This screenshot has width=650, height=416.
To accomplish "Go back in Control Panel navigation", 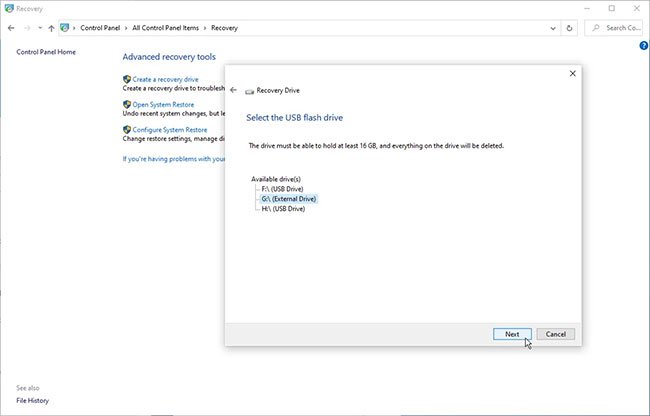I will pyautogui.click(x=11, y=28).
